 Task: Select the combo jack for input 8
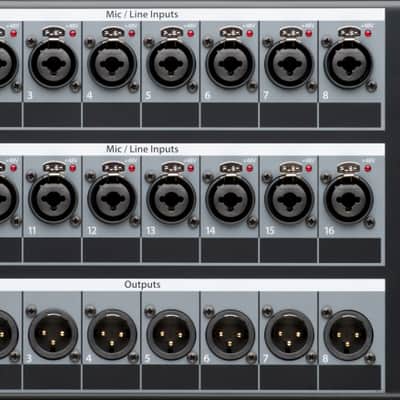click(x=348, y=64)
